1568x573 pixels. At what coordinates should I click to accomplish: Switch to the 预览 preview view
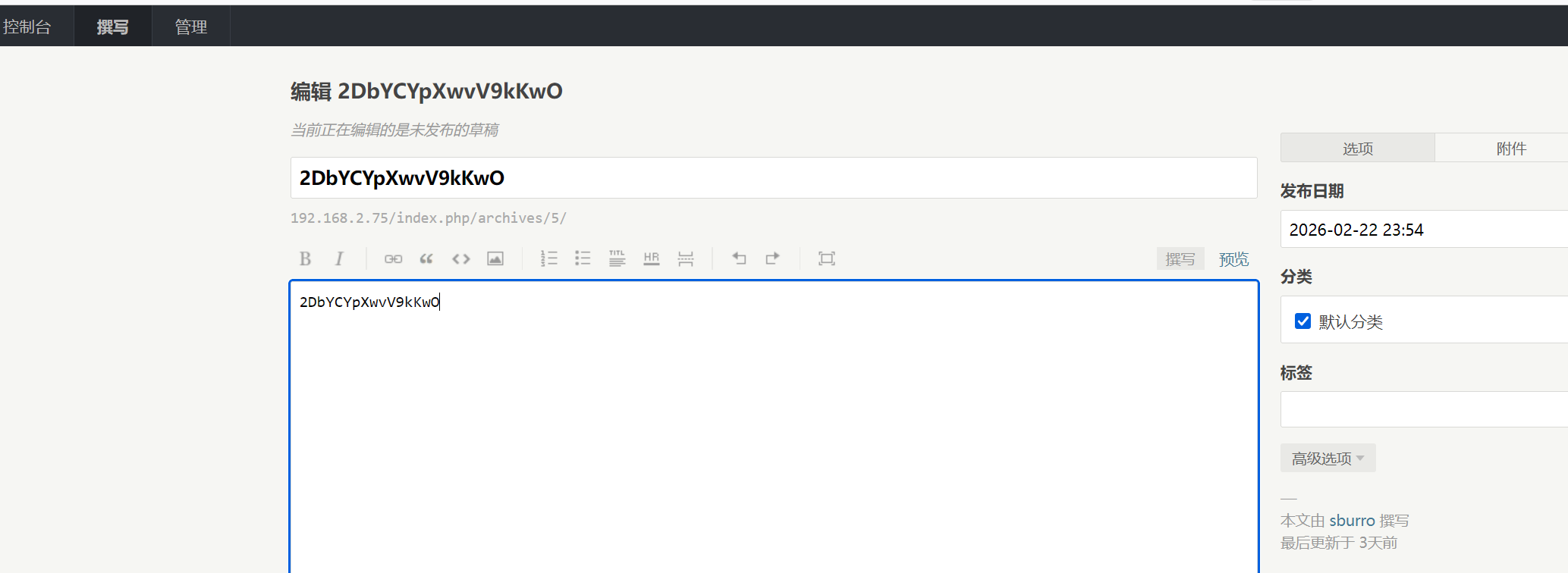point(1233,259)
